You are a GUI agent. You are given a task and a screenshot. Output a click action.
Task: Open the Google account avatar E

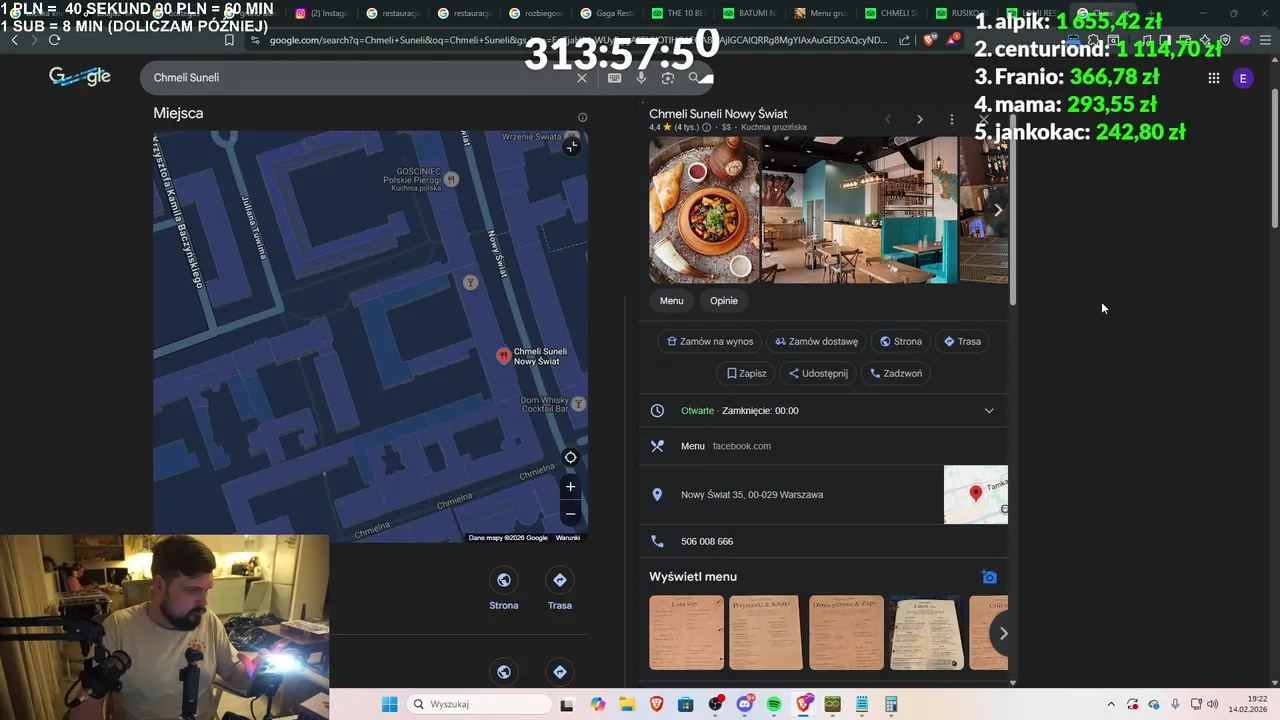click(x=1243, y=78)
